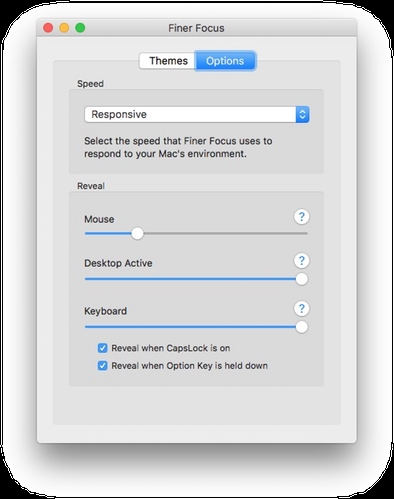This screenshot has width=394, height=499.
Task: Open help for Desktop Active setting
Action: [x=301, y=261]
